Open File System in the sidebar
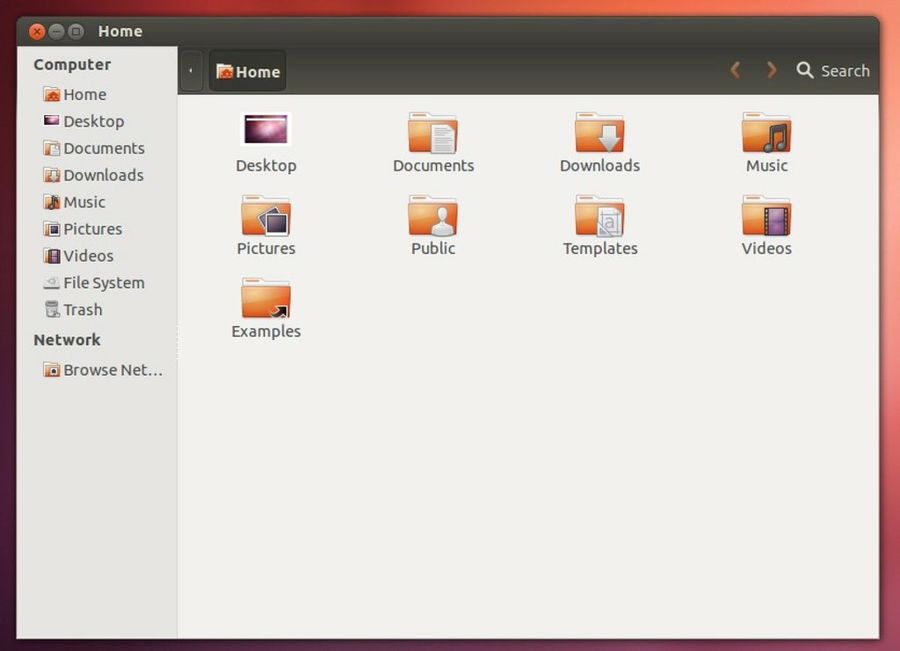 coord(103,283)
